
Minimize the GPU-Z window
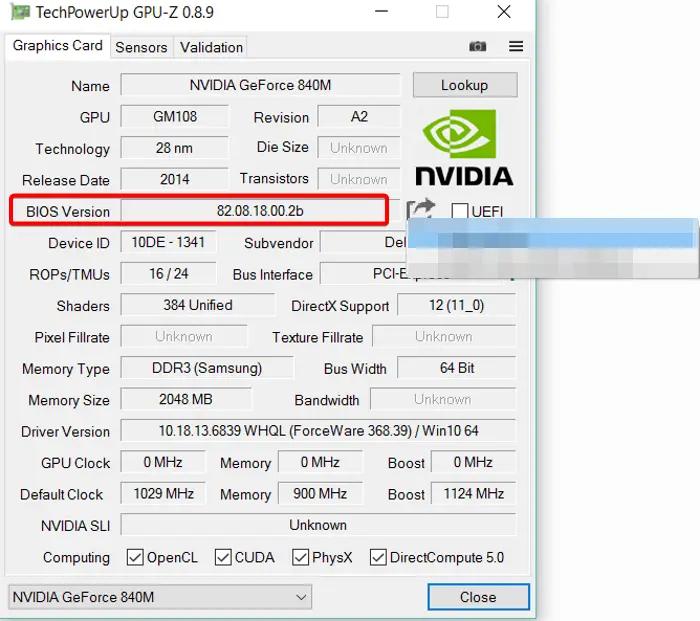coord(381,12)
